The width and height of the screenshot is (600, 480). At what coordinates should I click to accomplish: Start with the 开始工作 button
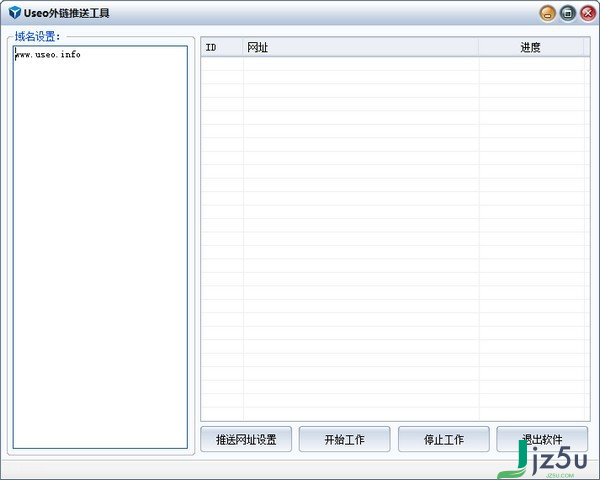coord(344,439)
